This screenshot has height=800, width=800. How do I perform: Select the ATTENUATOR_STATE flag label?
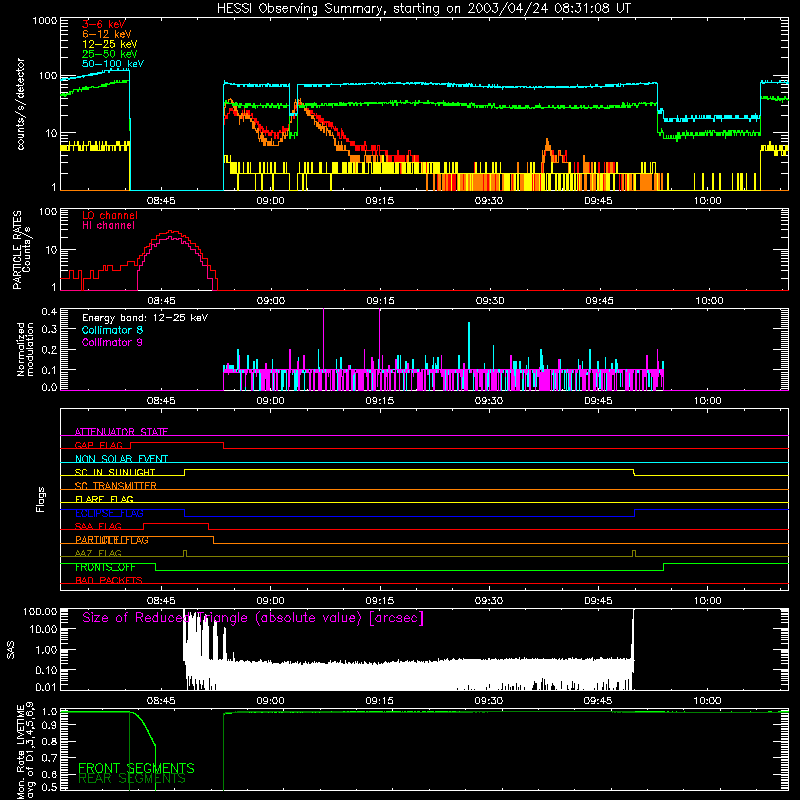[121, 432]
